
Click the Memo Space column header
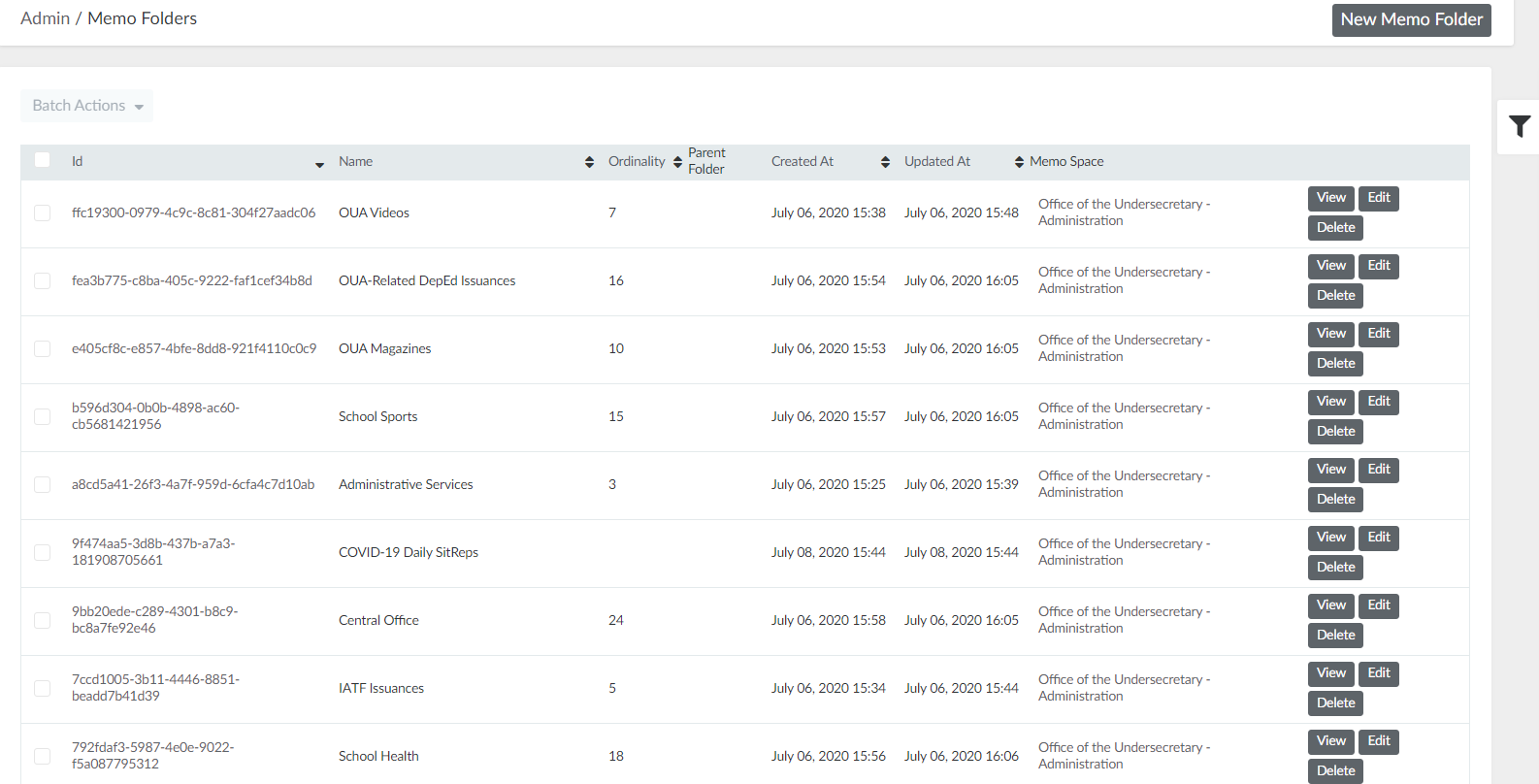pos(1066,162)
